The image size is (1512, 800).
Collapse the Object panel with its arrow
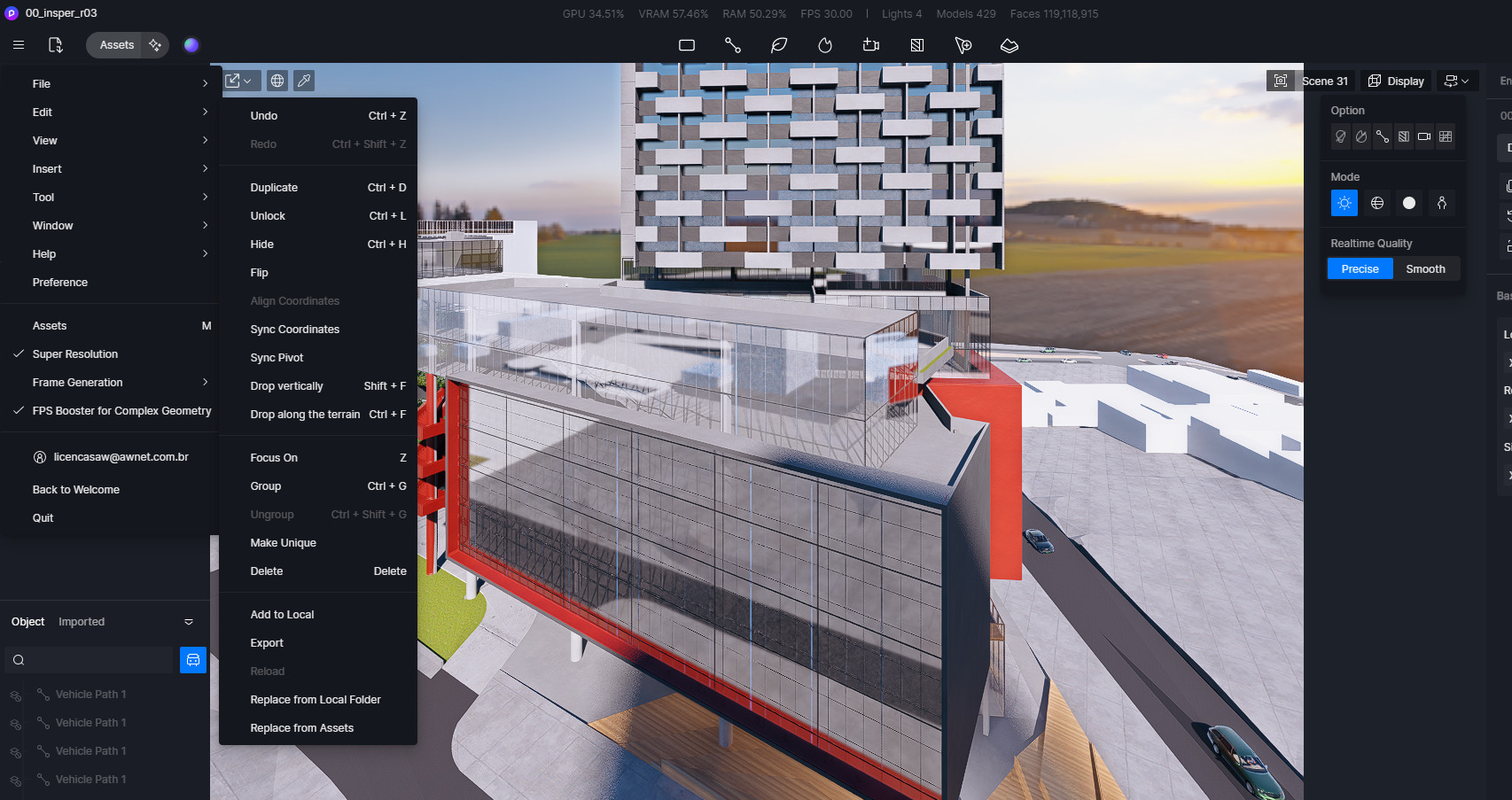(x=189, y=622)
